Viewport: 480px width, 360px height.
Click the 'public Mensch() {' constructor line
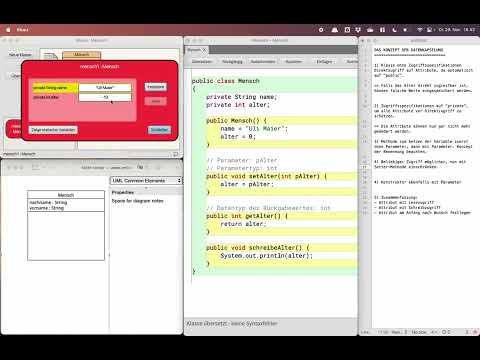(x=236, y=121)
